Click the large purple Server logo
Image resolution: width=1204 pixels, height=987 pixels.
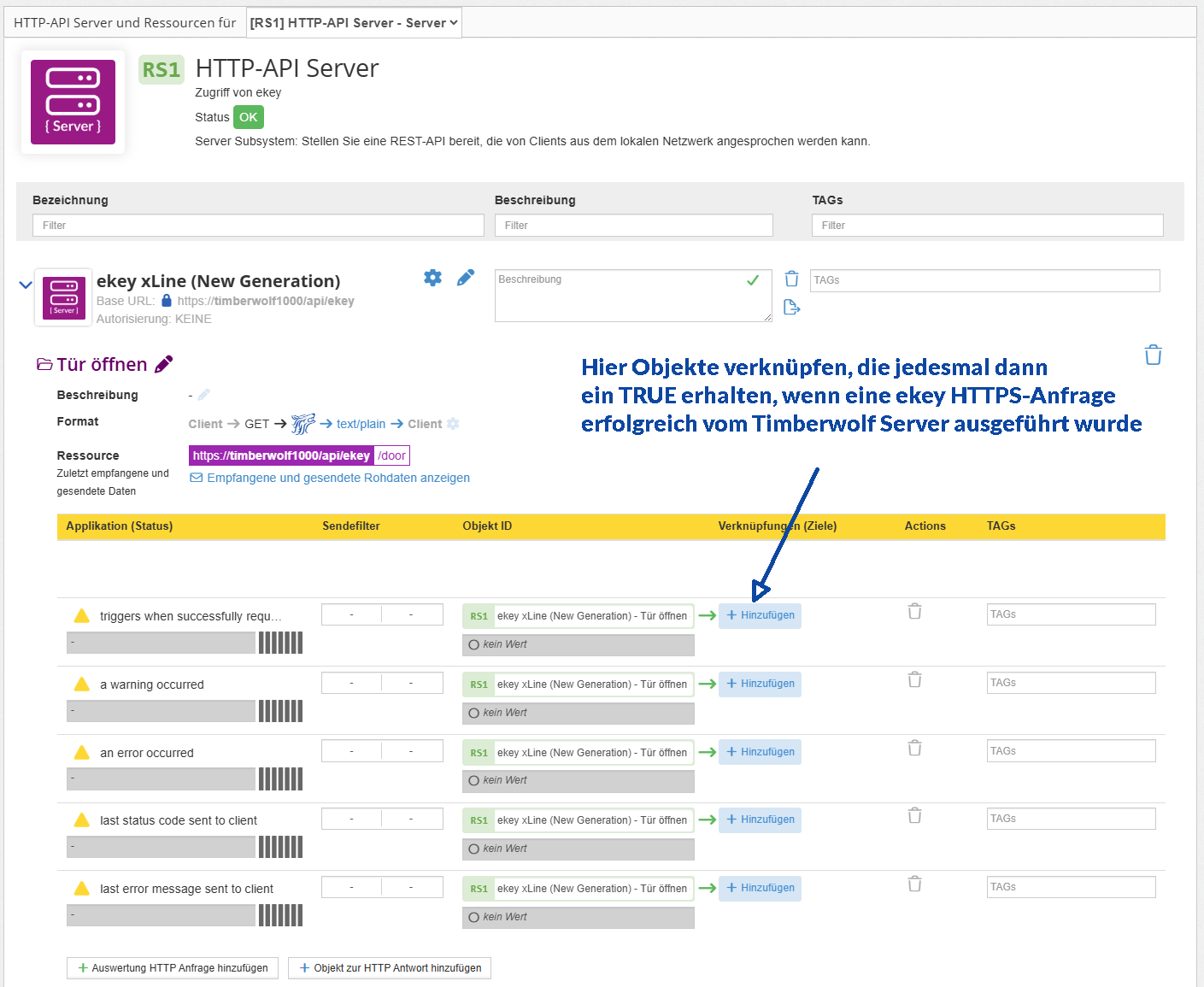73,103
